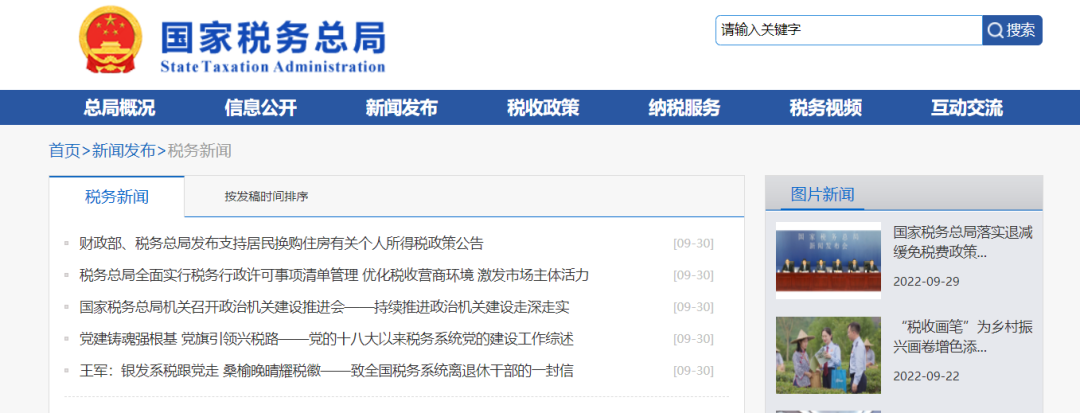
Task: Click the date 2022-09-29
Action: (x=926, y=282)
